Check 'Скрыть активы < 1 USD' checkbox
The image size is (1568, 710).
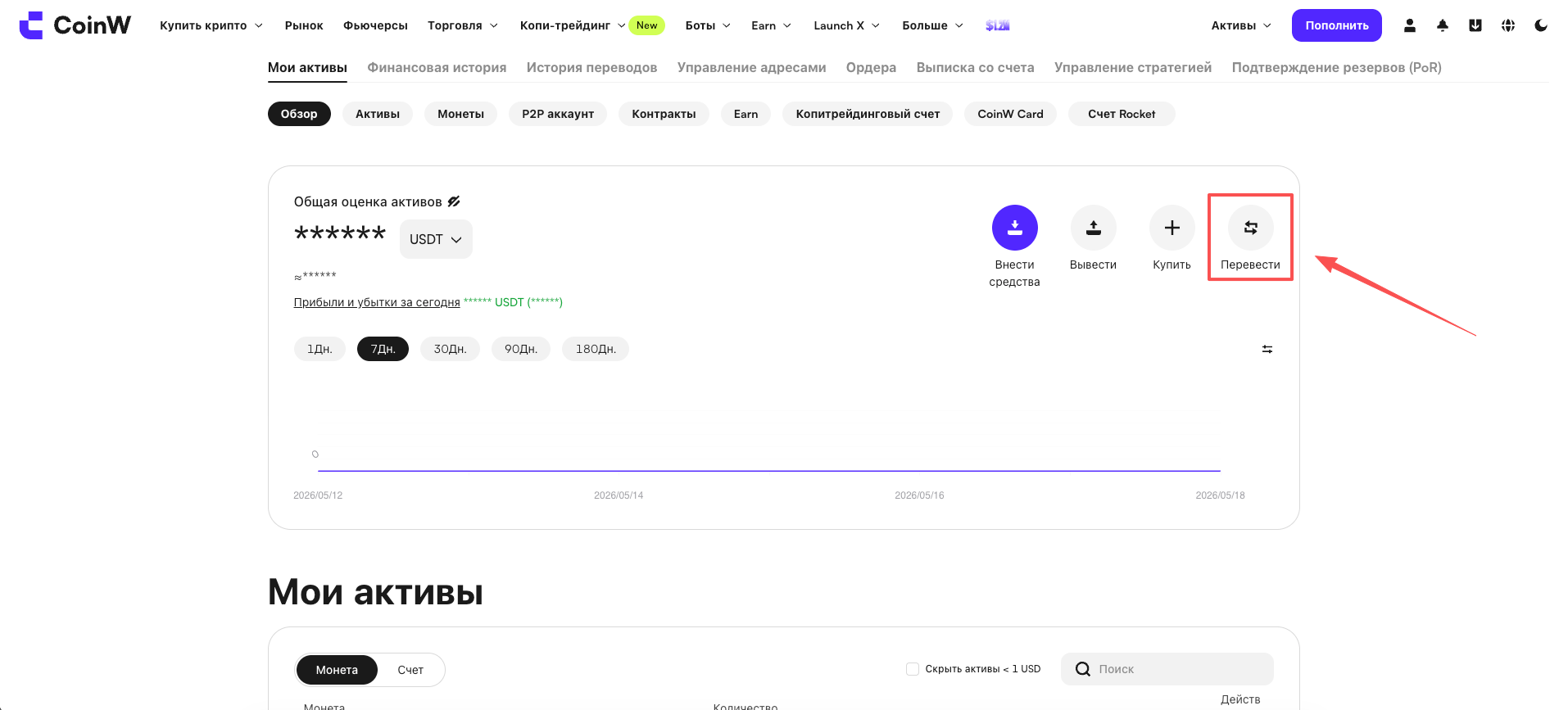click(x=912, y=669)
